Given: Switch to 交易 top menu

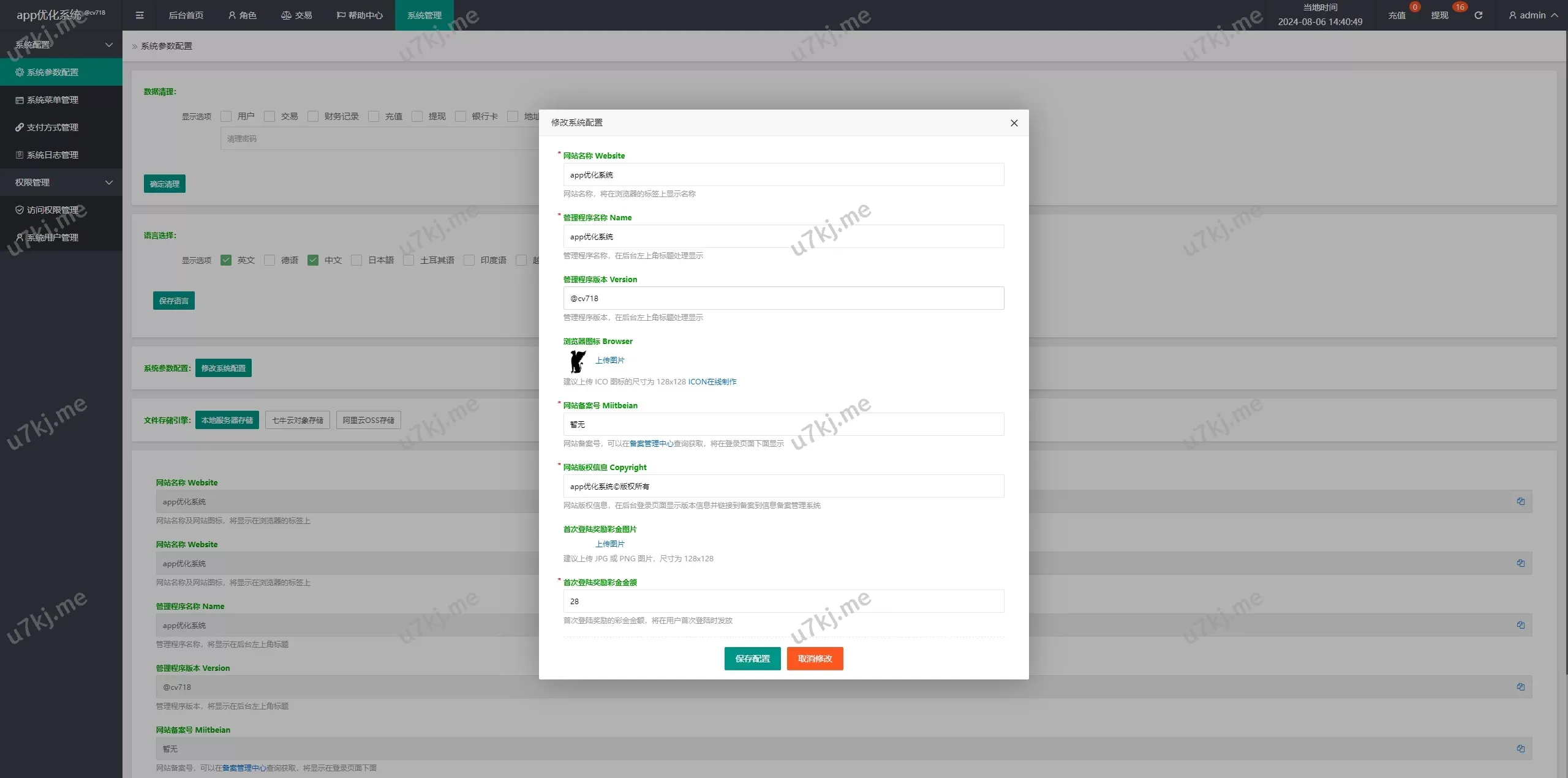Looking at the screenshot, I should pyautogui.click(x=296, y=15).
